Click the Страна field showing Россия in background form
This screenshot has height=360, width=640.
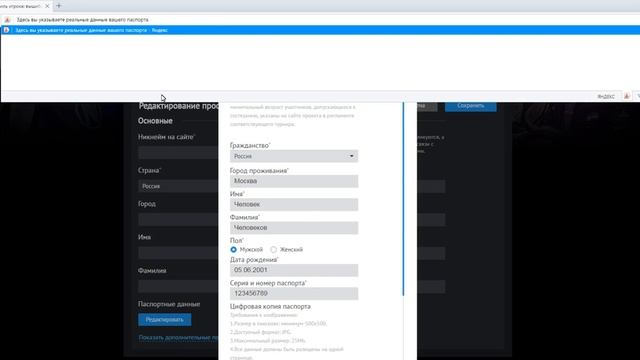pyautogui.click(x=178, y=186)
